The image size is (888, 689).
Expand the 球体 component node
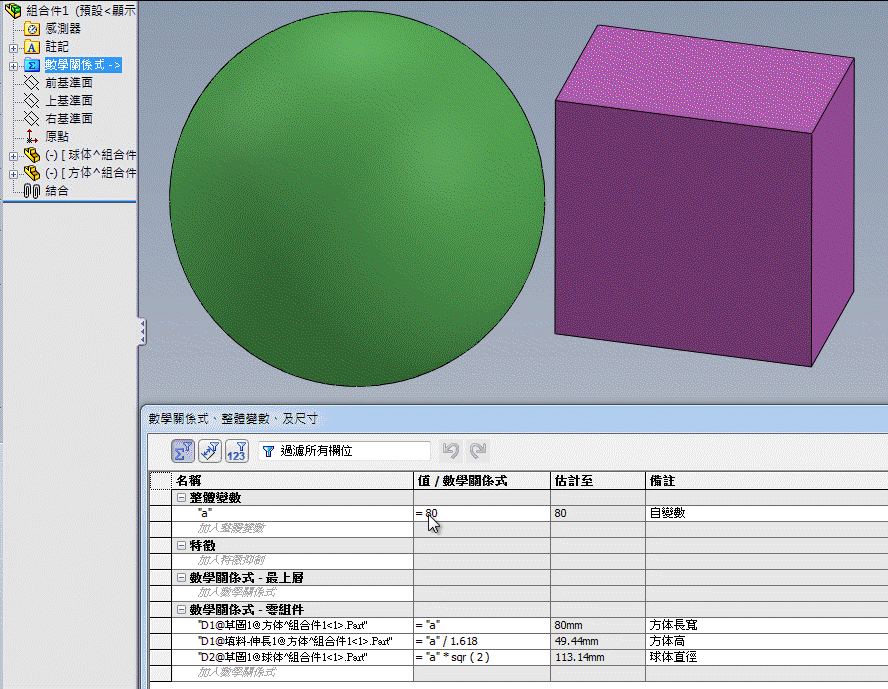pos(14,156)
